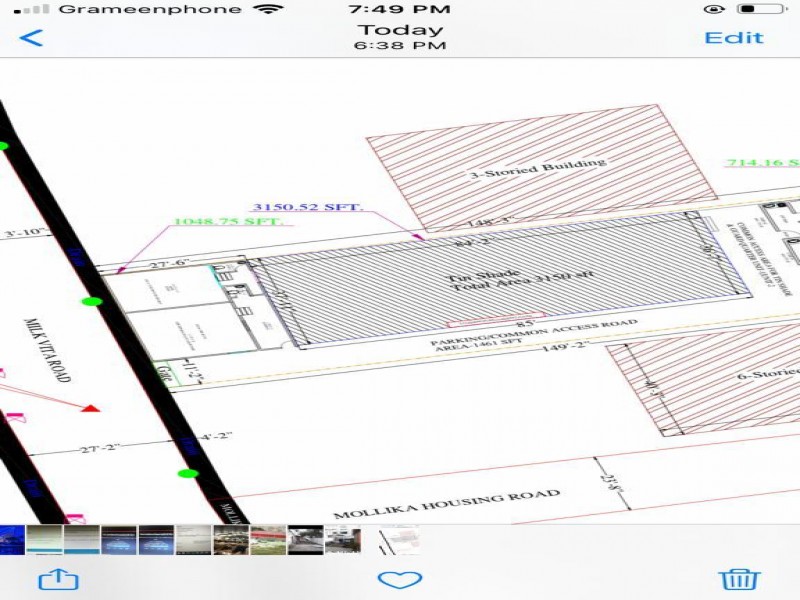Tap the Wi-Fi status icon

pos(268,9)
